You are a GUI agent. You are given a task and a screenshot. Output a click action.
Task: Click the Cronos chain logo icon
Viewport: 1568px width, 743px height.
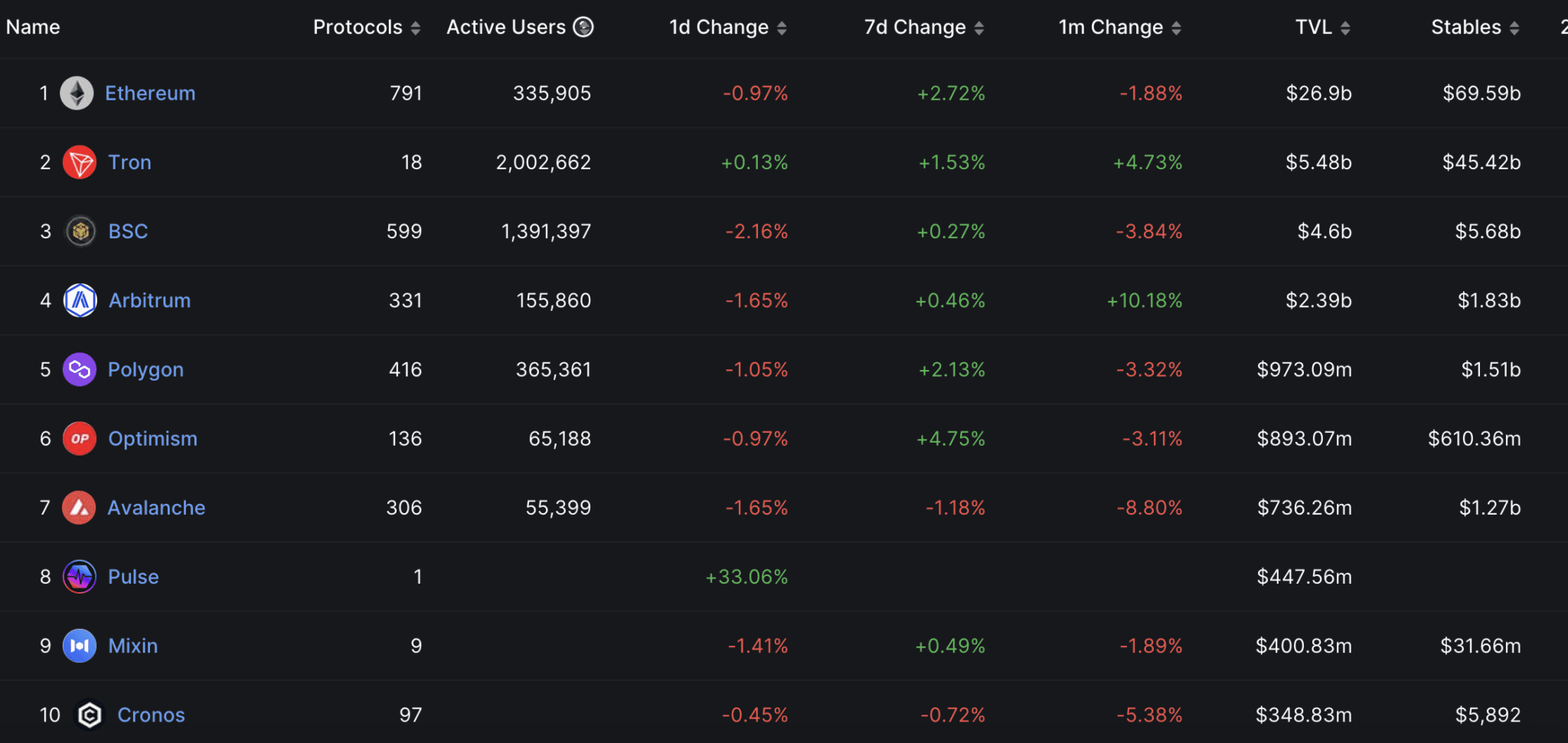[90, 715]
